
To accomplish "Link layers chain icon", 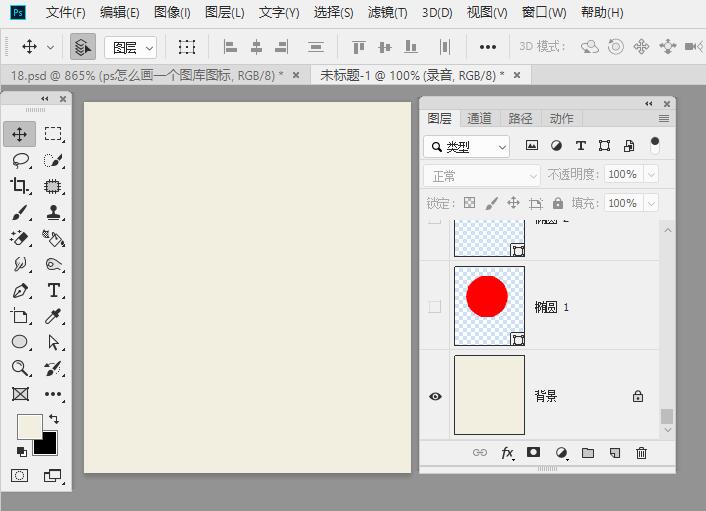I will tap(480, 452).
